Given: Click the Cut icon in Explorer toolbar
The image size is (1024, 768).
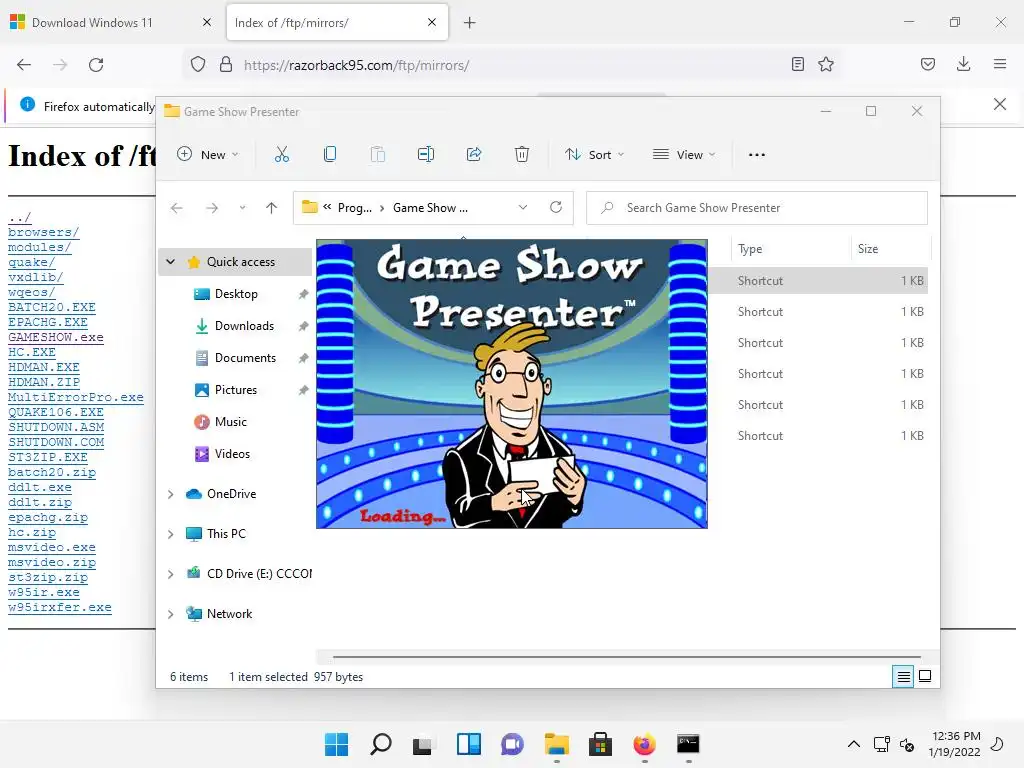Looking at the screenshot, I should pyautogui.click(x=281, y=155).
